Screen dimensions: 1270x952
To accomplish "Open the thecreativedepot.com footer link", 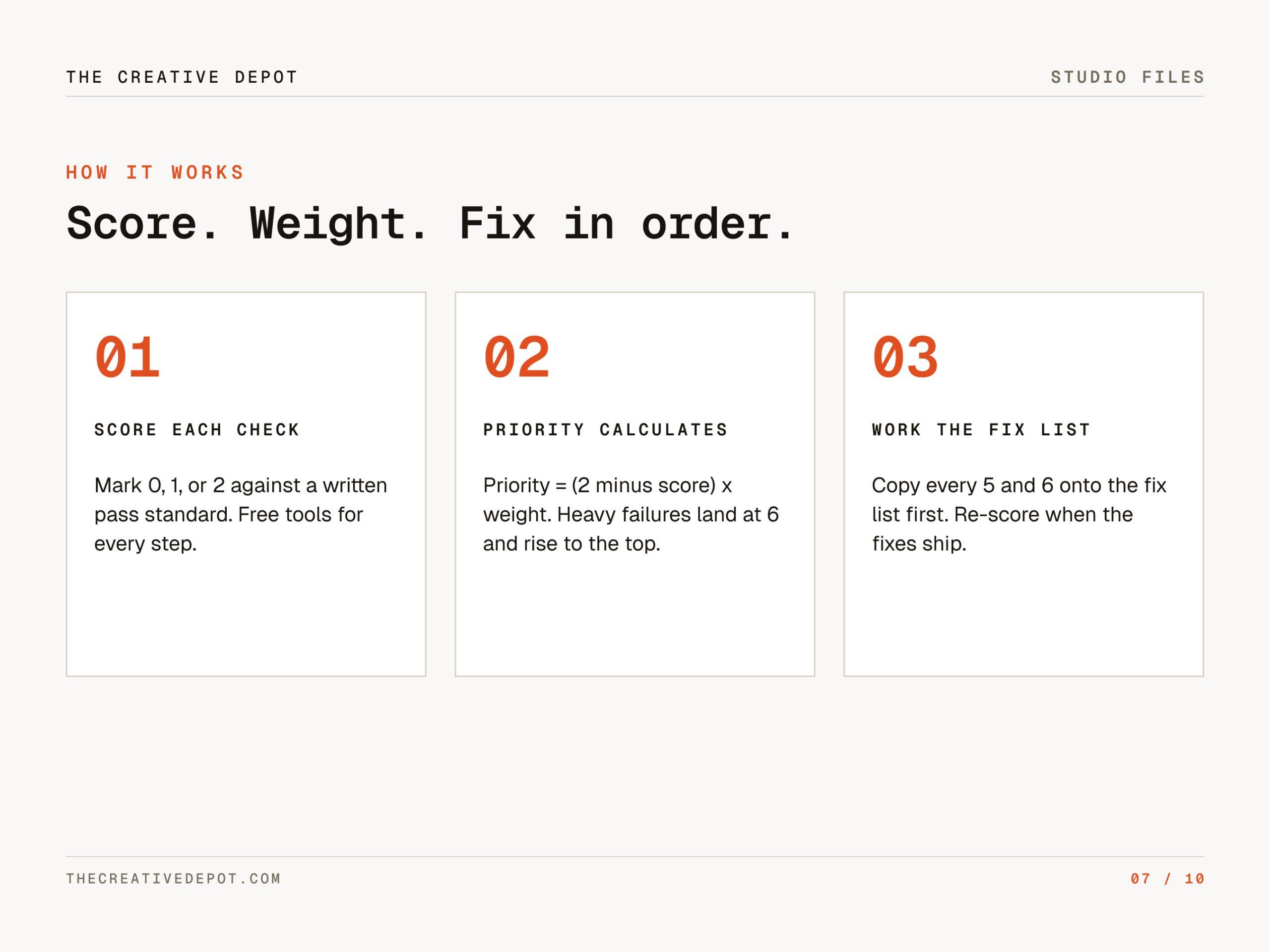I will 173,879.
